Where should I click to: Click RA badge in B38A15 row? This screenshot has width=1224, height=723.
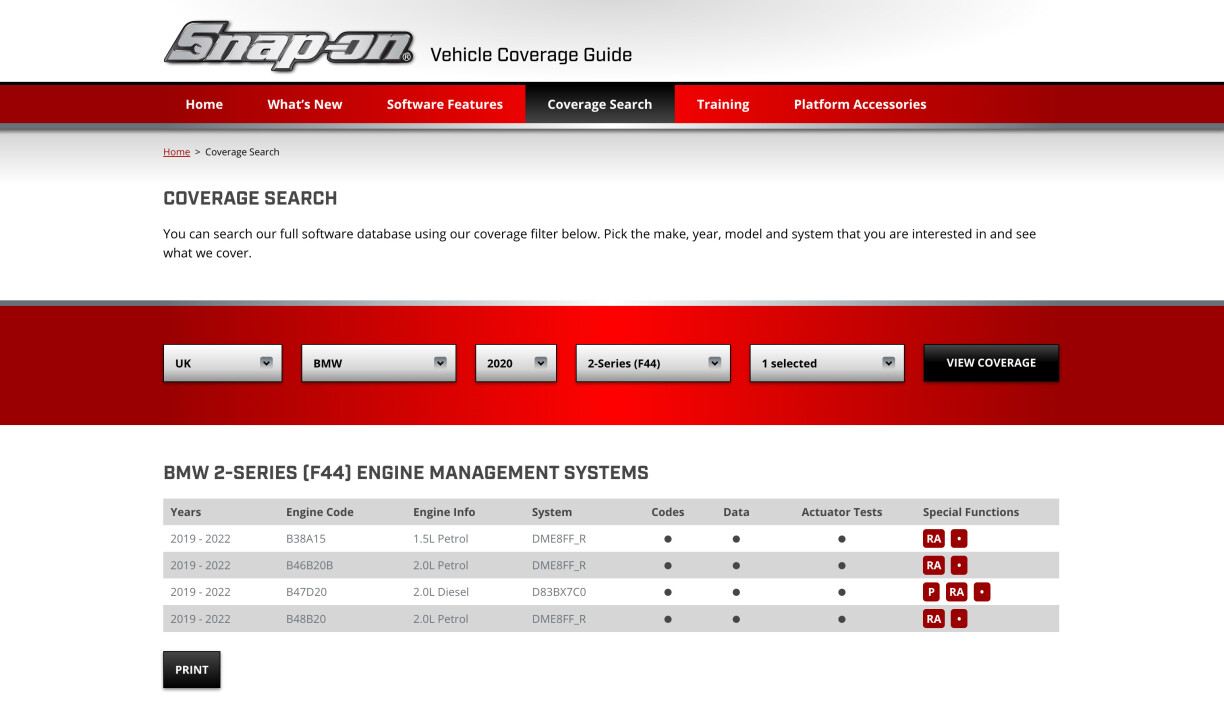934,538
